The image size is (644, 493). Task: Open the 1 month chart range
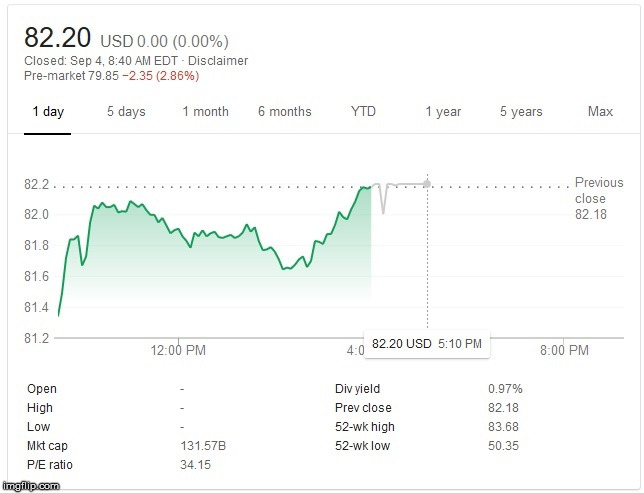(205, 112)
